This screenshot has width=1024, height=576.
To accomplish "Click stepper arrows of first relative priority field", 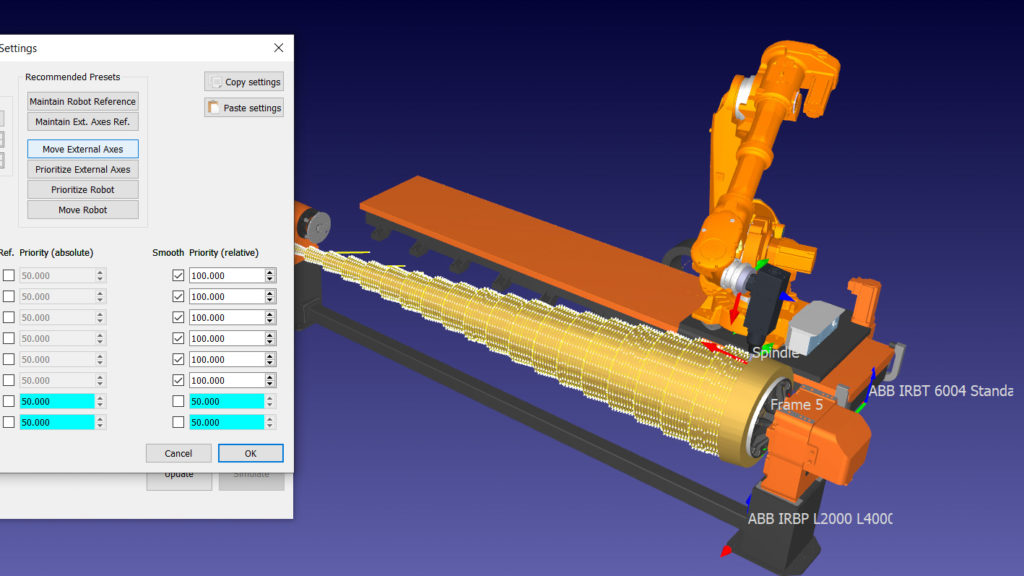I will click(x=270, y=276).
